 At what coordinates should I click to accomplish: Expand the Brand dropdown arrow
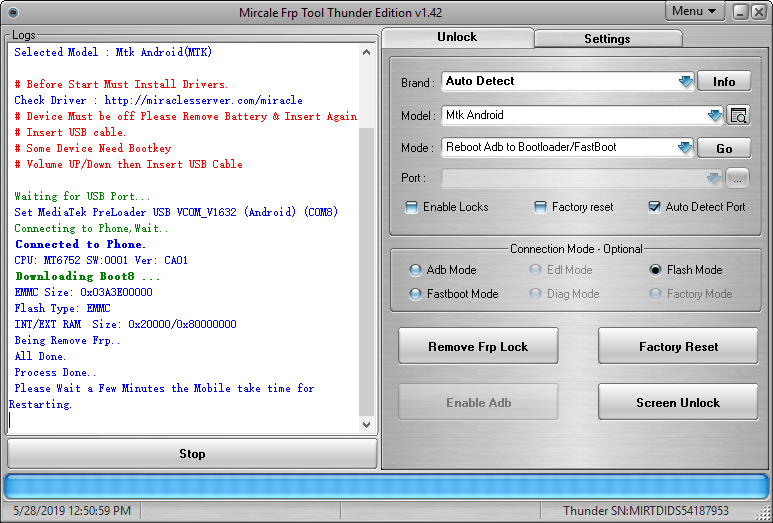[685, 81]
